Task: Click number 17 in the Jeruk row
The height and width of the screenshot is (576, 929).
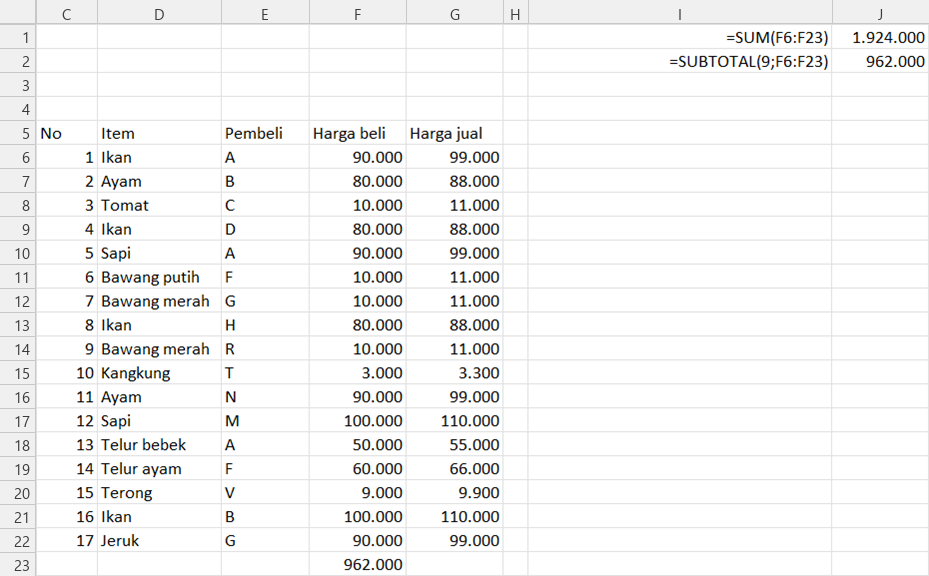Action: tap(67, 540)
